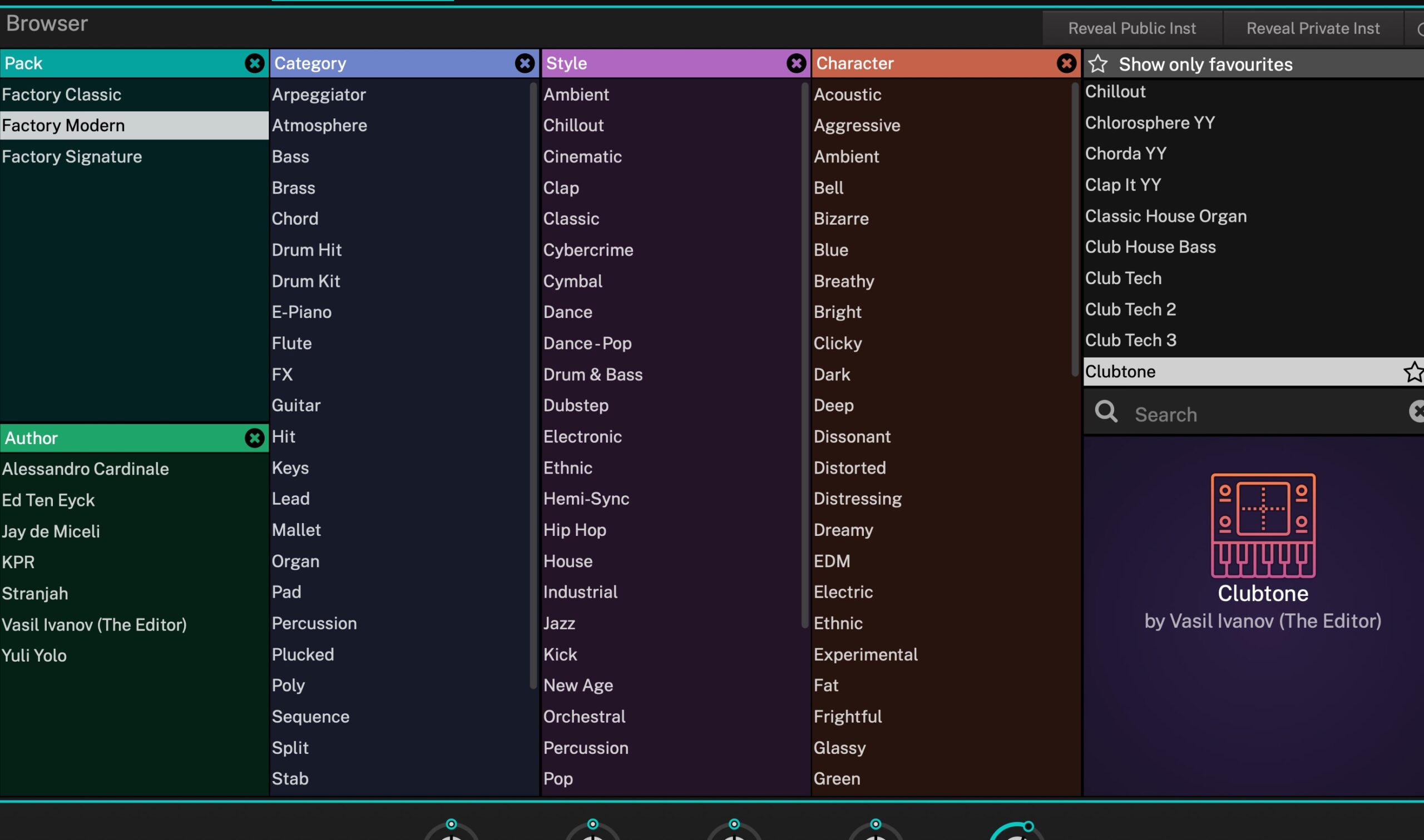This screenshot has height=840, width=1424.
Task: Clear the Author filter X icon
Action: 254,438
